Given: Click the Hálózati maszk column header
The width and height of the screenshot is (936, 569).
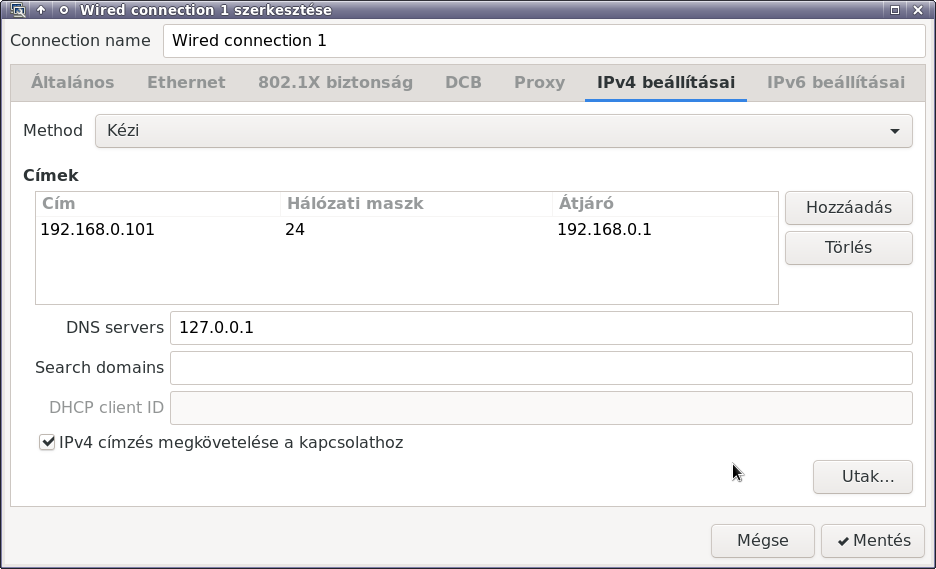Looking at the screenshot, I should coord(416,204).
